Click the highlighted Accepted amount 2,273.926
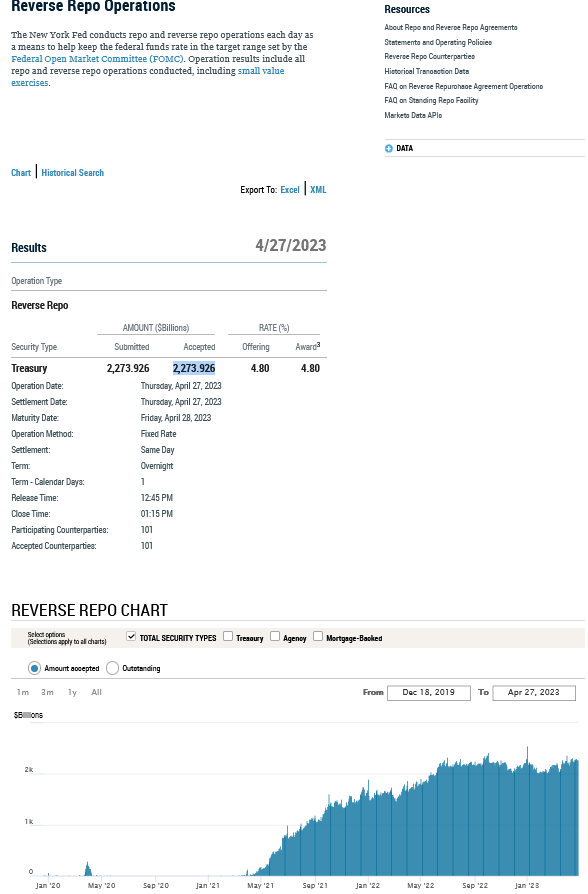The height and width of the screenshot is (894, 588). 194,368
